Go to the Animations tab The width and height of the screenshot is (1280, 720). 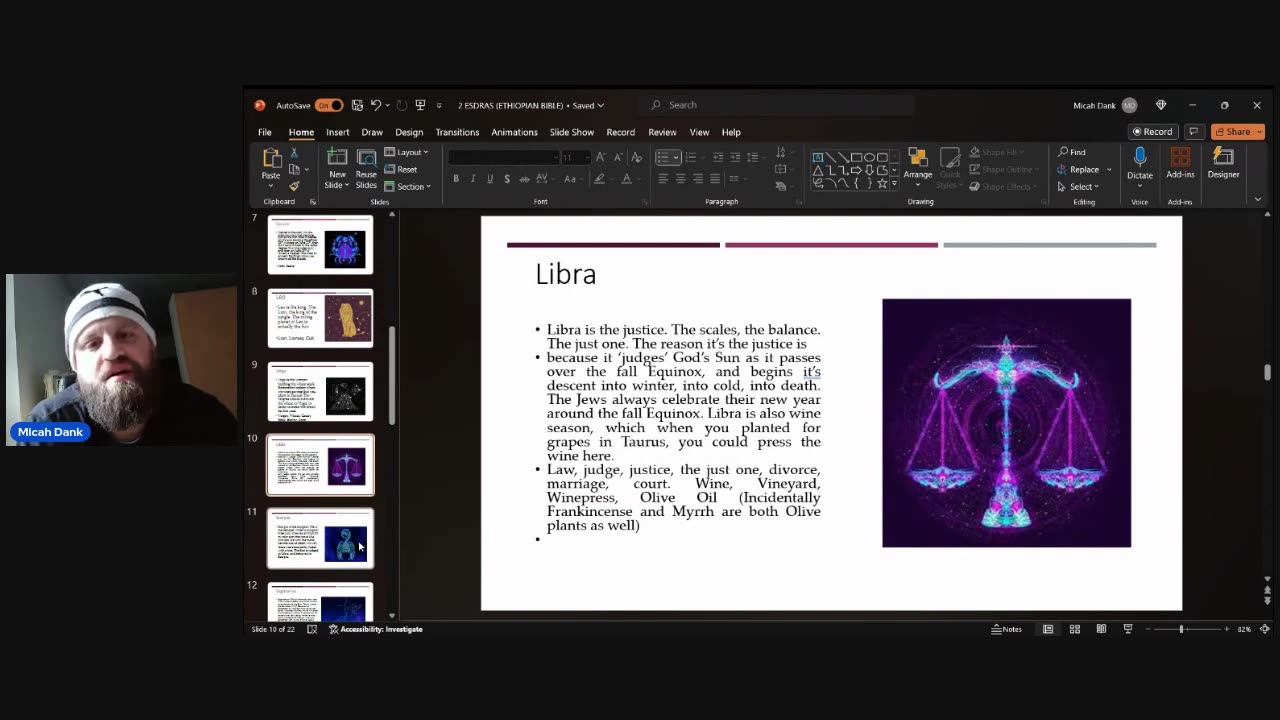point(514,132)
